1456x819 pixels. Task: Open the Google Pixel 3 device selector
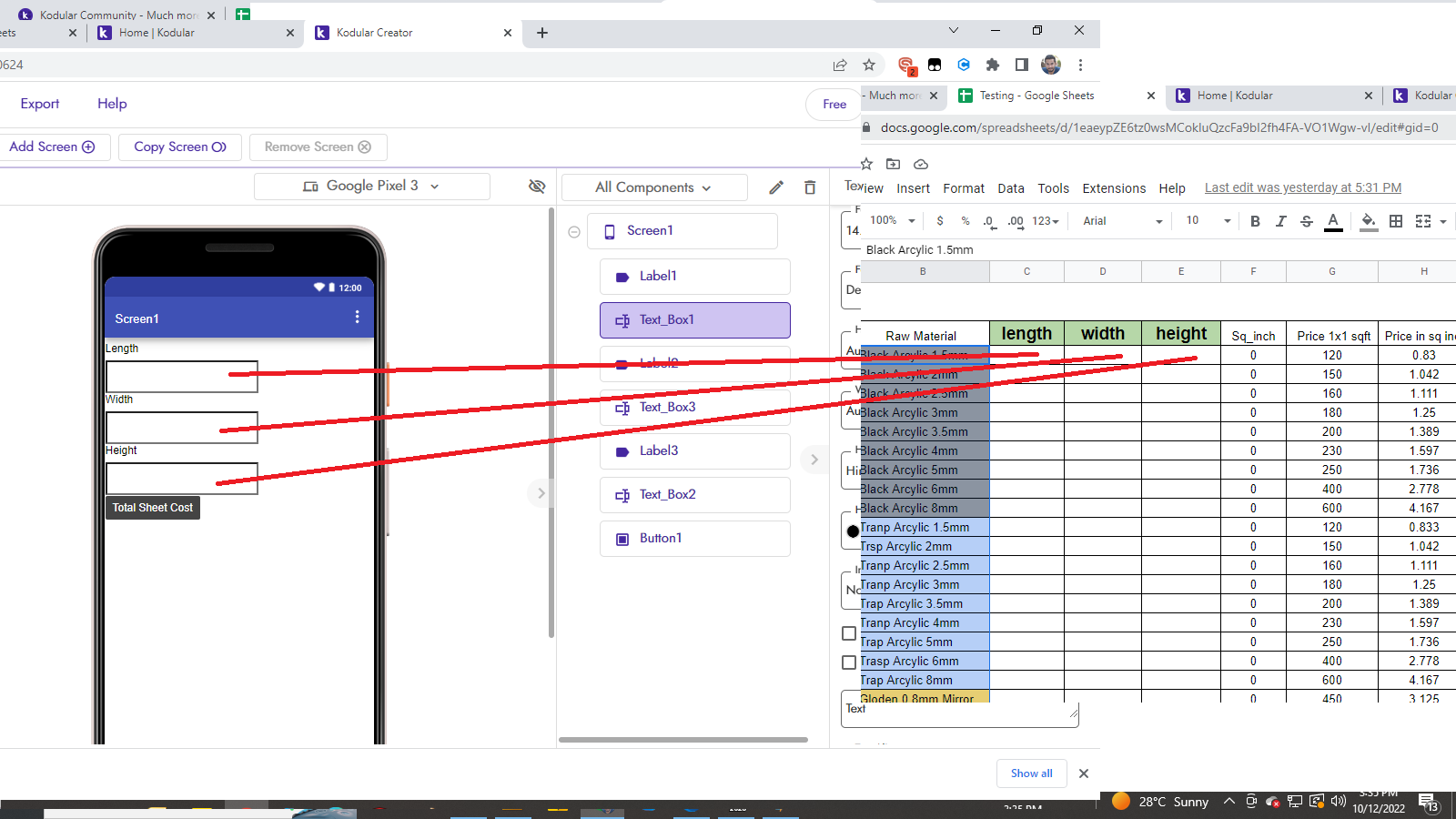point(371,186)
